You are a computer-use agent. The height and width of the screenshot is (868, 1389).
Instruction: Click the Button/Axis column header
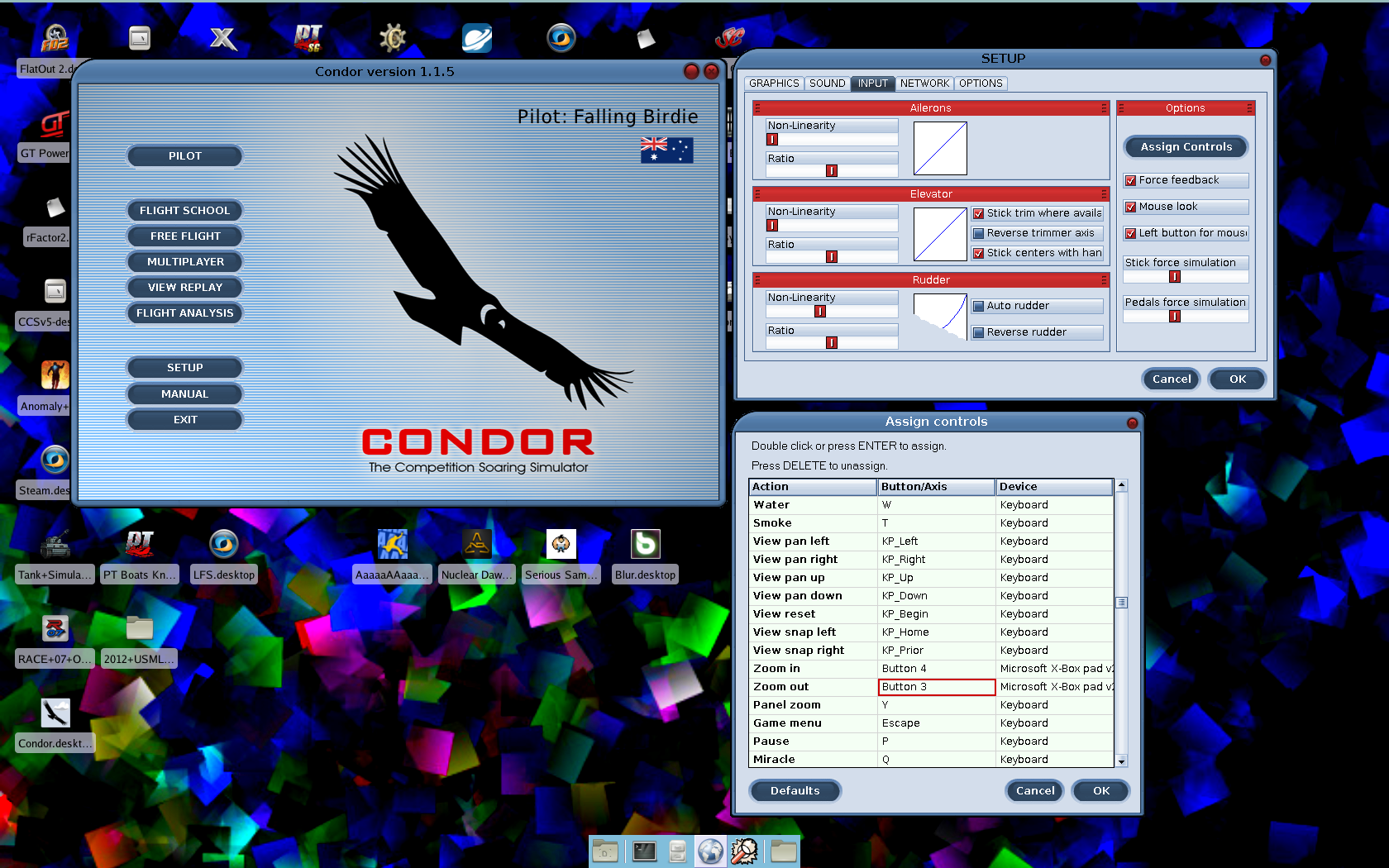936,487
